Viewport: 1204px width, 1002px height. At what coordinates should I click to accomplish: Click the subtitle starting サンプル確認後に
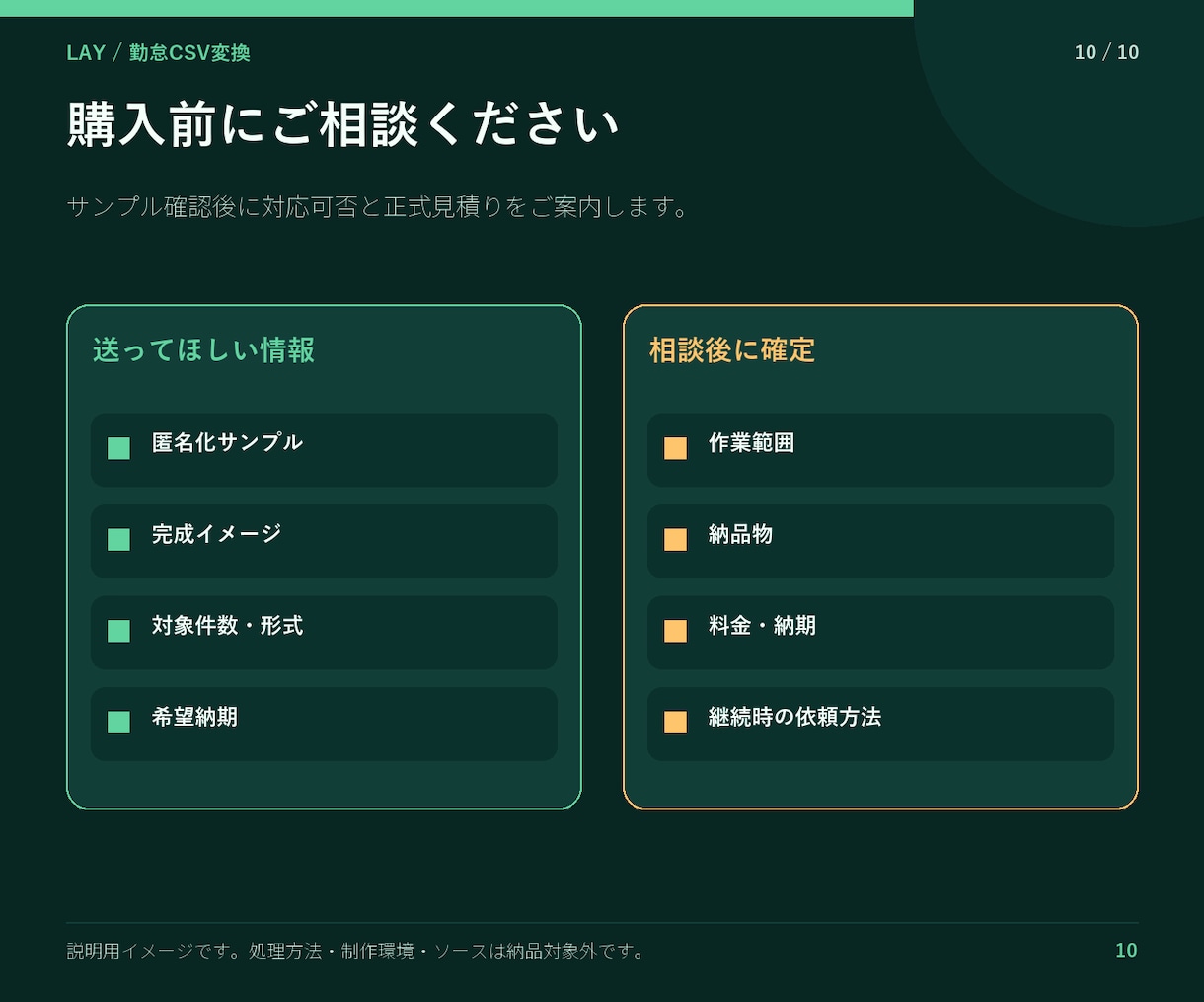[377, 207]
